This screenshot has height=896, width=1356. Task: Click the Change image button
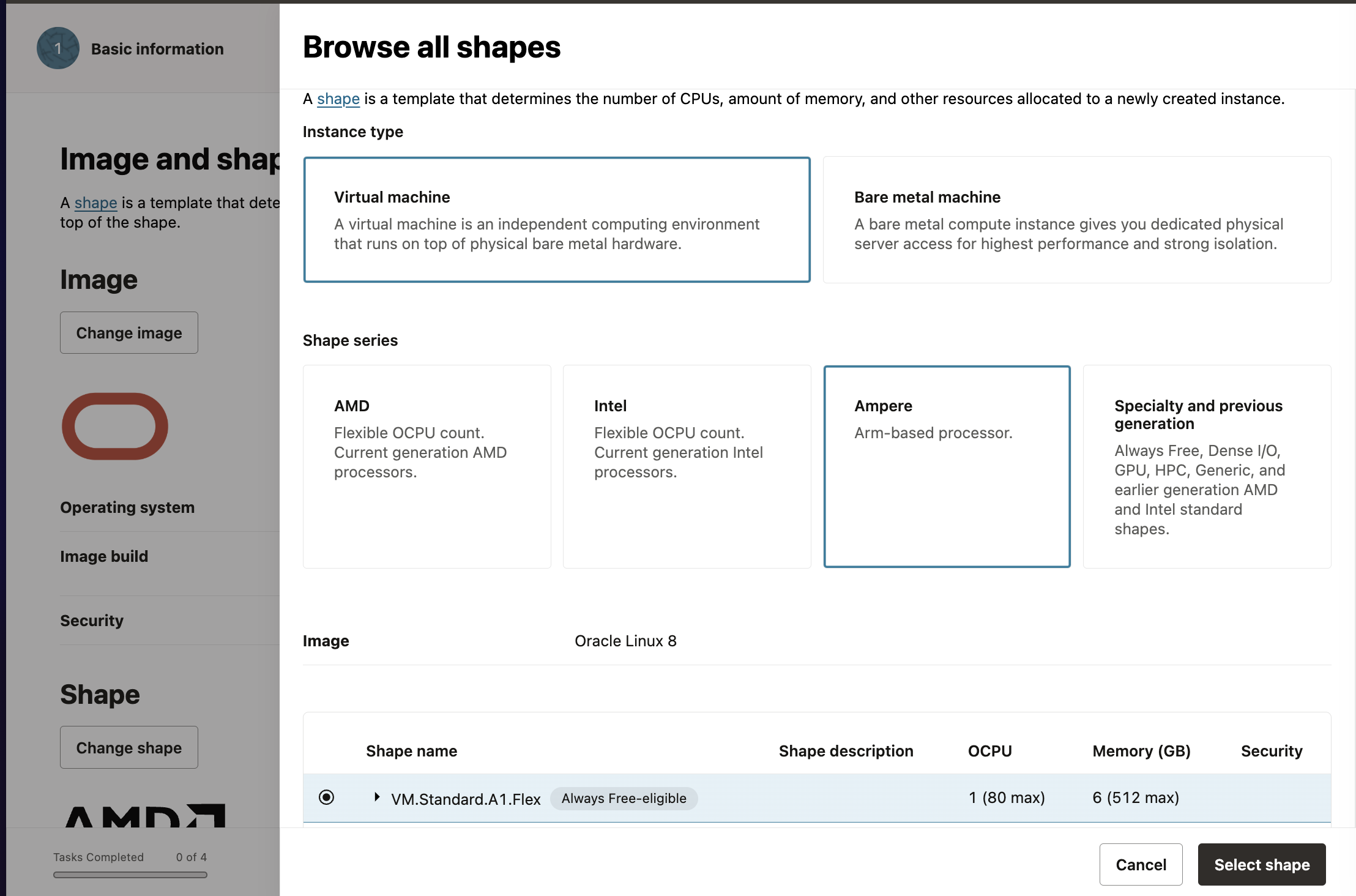pyautogui.click(x=129, y=332)
